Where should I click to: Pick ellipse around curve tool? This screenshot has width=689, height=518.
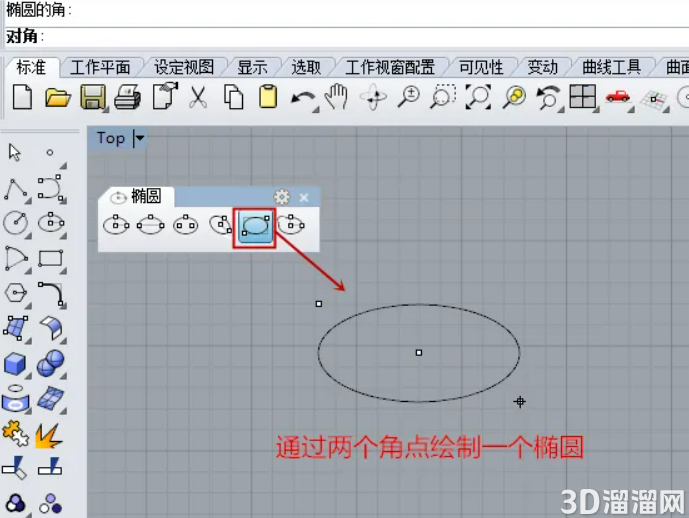click(x=220, y=225)
